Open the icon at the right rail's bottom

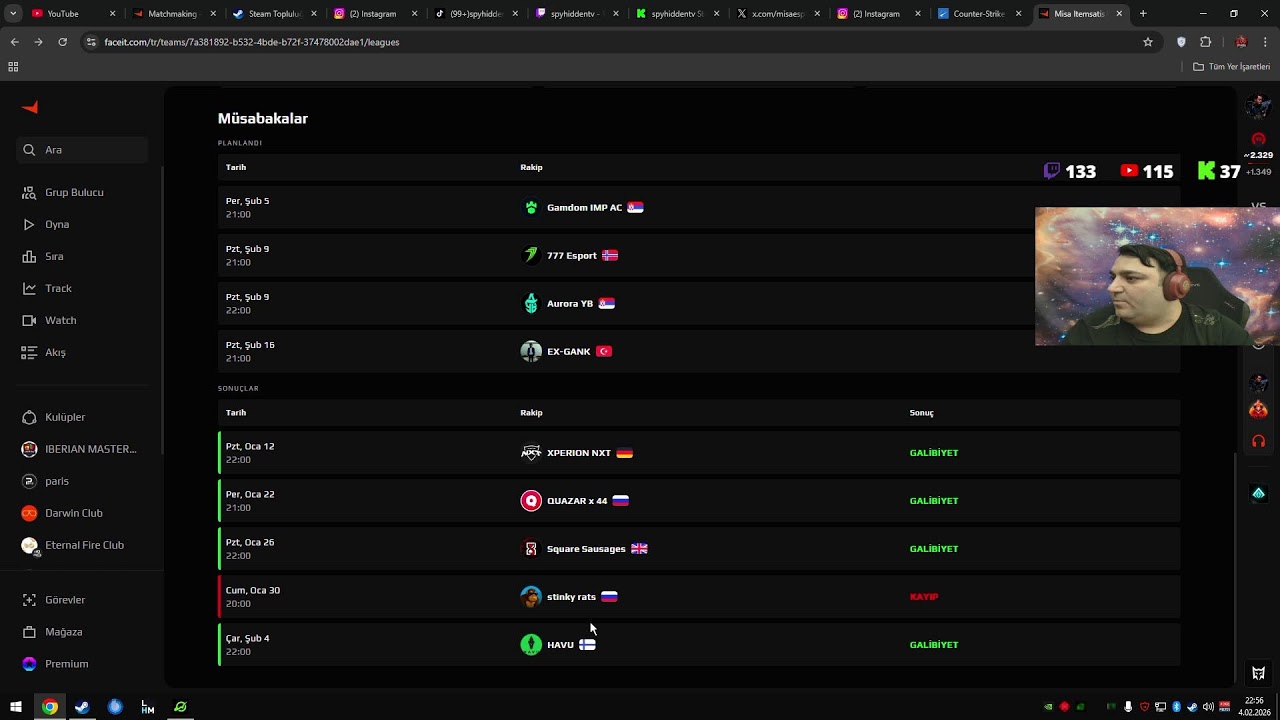coord(1258,673)
